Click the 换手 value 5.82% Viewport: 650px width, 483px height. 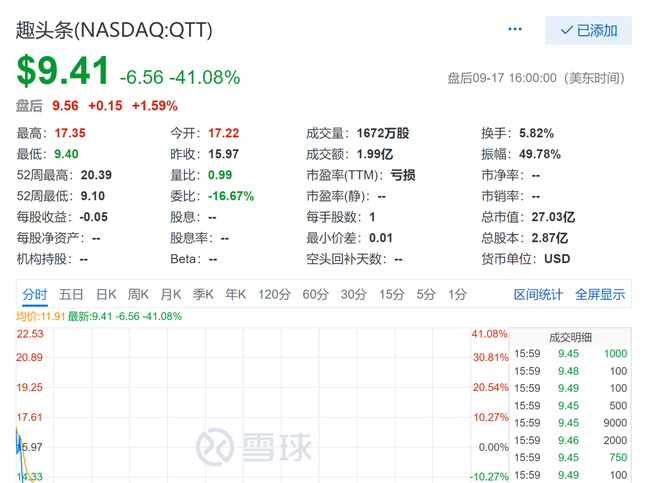536,133
